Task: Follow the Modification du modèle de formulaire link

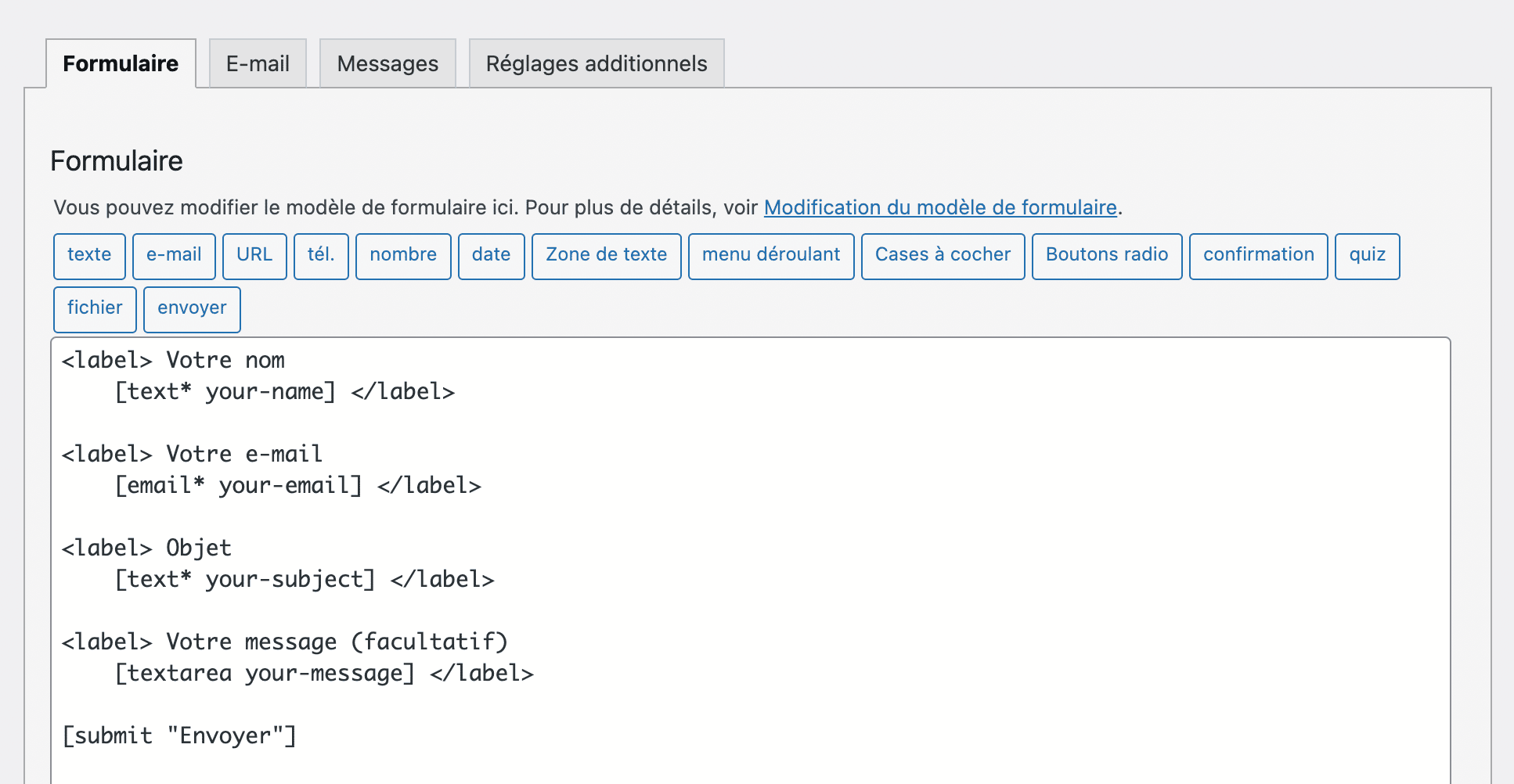Action: pos(940,207)
